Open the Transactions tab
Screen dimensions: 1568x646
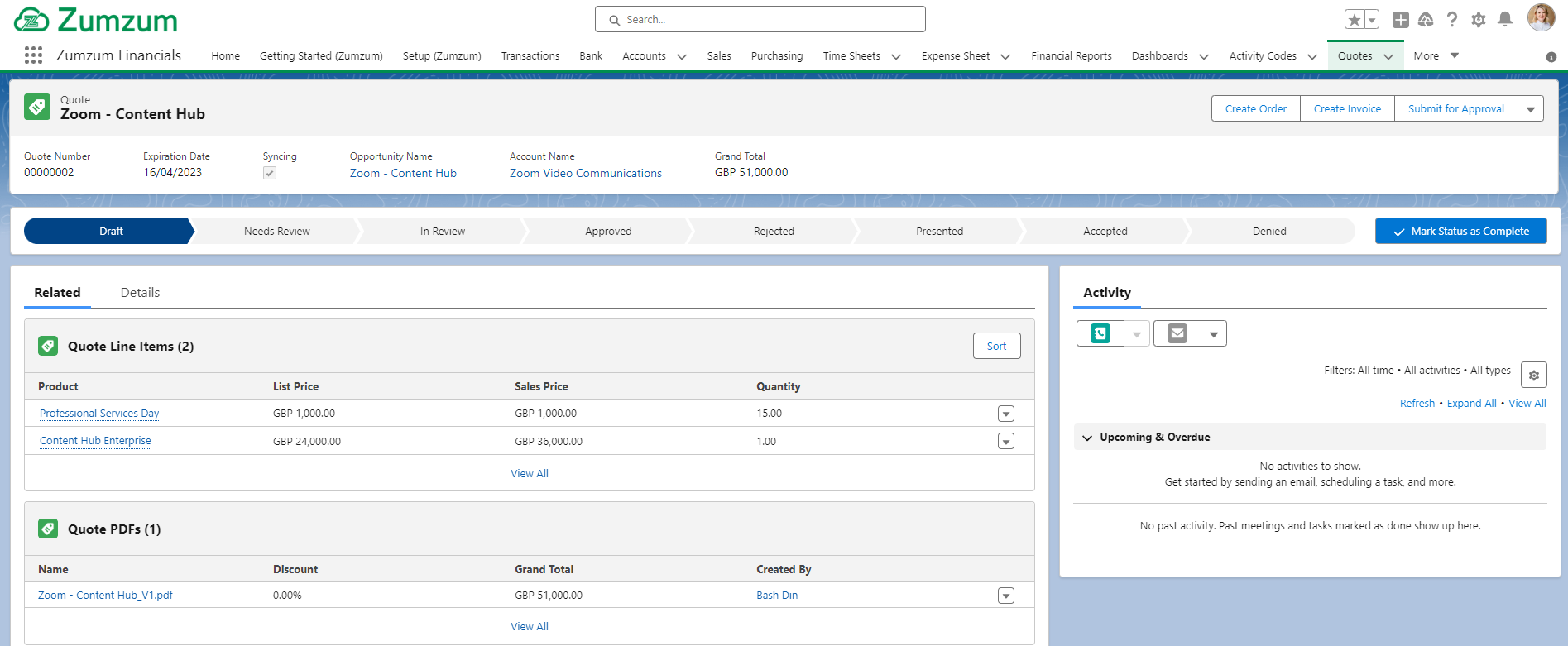tap(530, 56)
